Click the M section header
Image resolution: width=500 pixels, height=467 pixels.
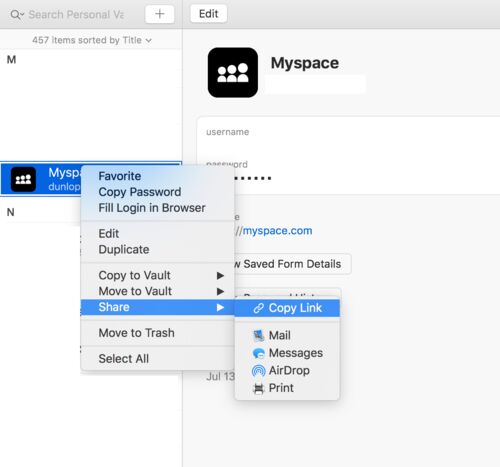pyautogui.click(x=12, y=60)
